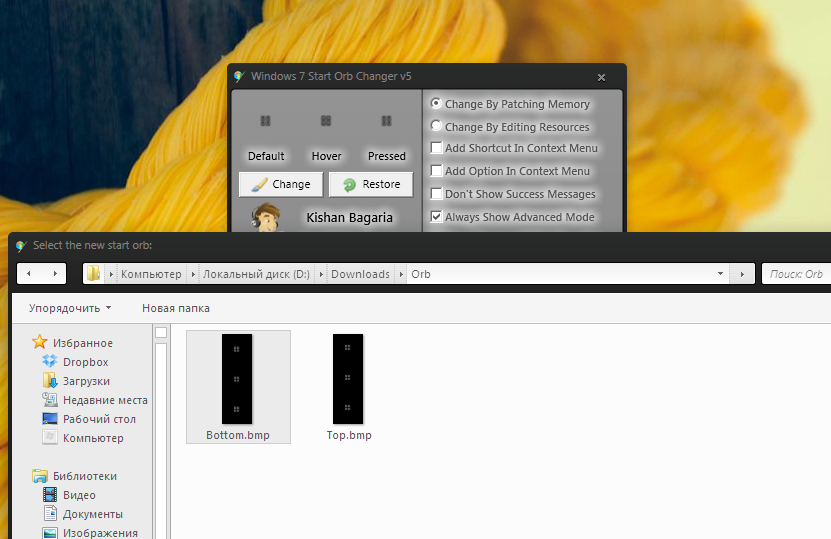
Task: Select Change By Patching Memory option
Action: pos(436,103)
